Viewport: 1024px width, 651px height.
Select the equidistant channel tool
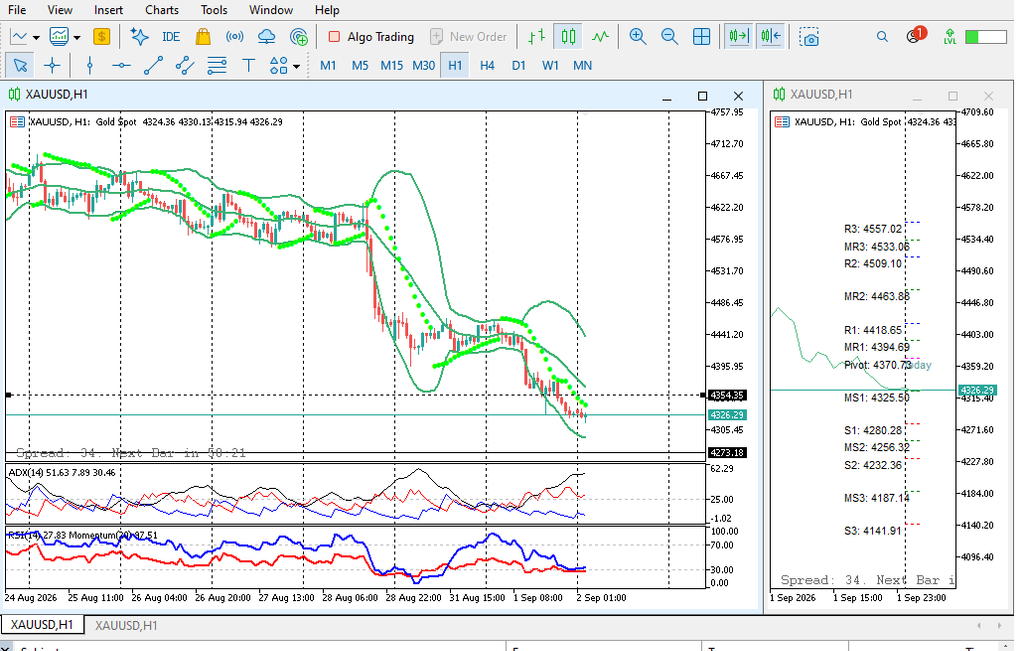(x=185, y=65)
